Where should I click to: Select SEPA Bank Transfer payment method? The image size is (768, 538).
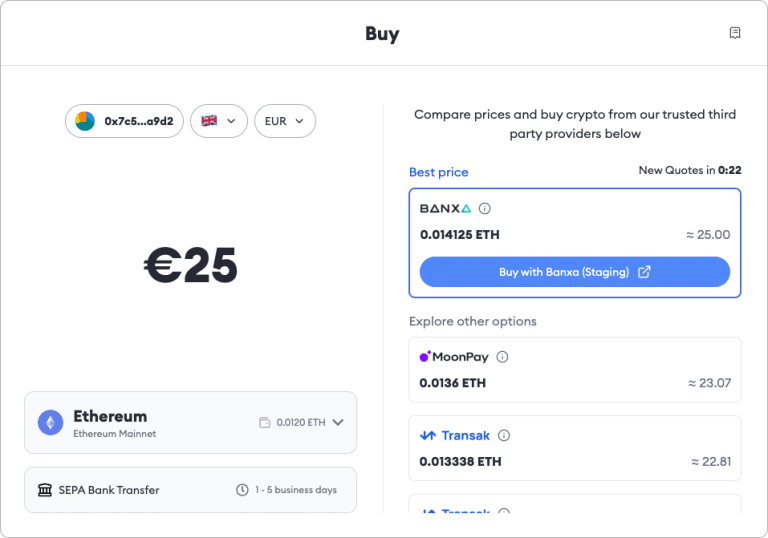(x=190, y=490)
